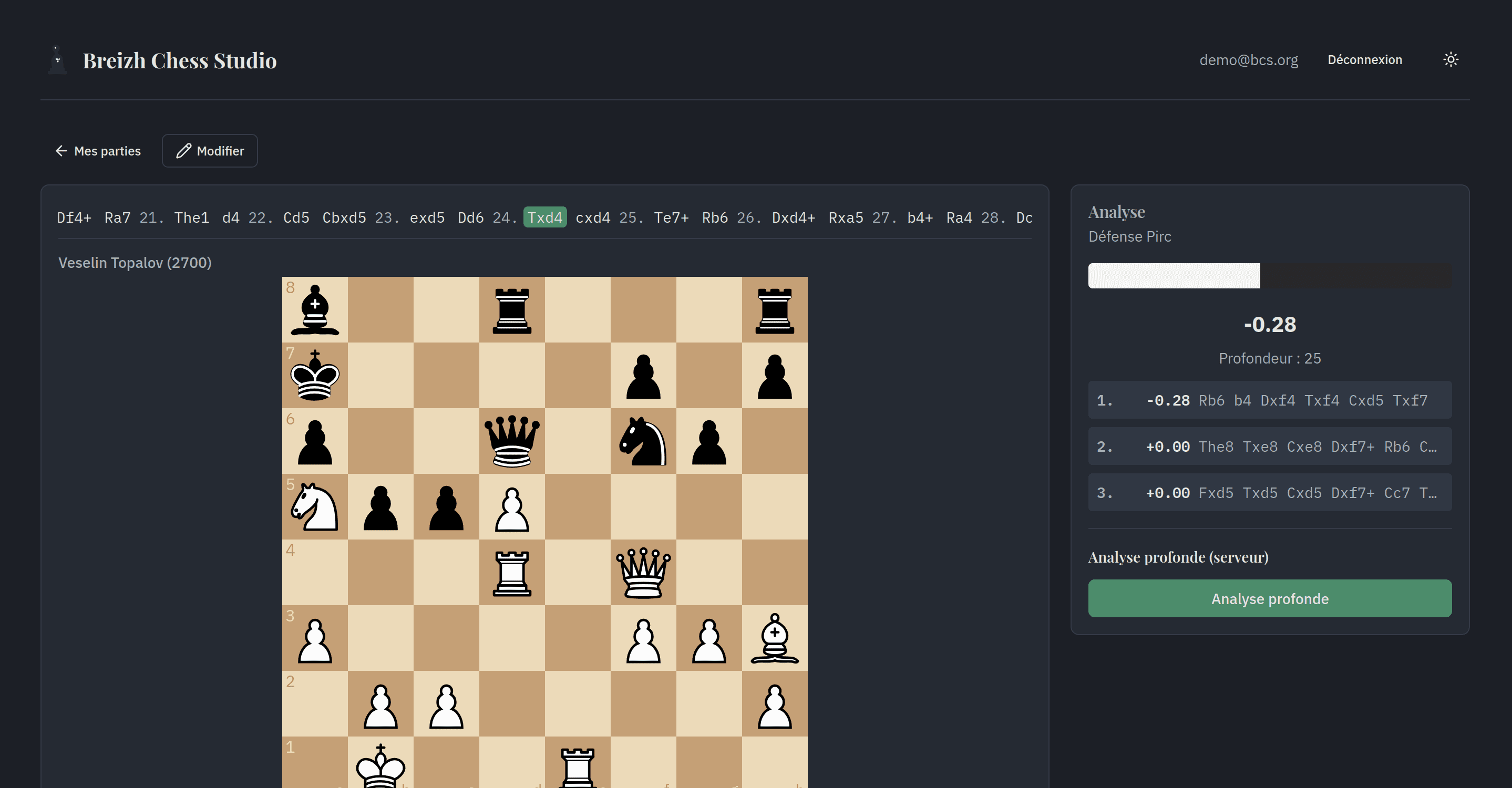Image resolution: width=1512 pixels, height=788 pixels.
Task: Select move Rxa5 in the notation
Action: [846, 217]
